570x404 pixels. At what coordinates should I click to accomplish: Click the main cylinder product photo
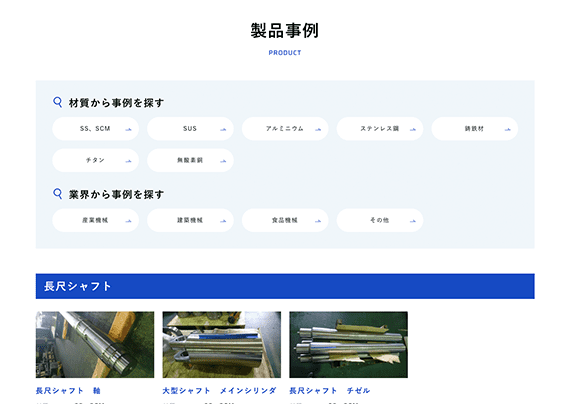click(x=222, y=344)
